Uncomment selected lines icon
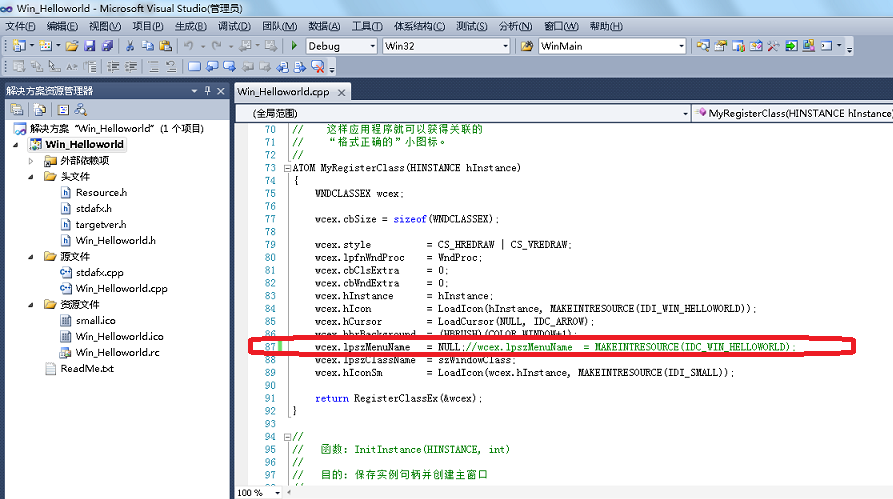 pos(171,67)
